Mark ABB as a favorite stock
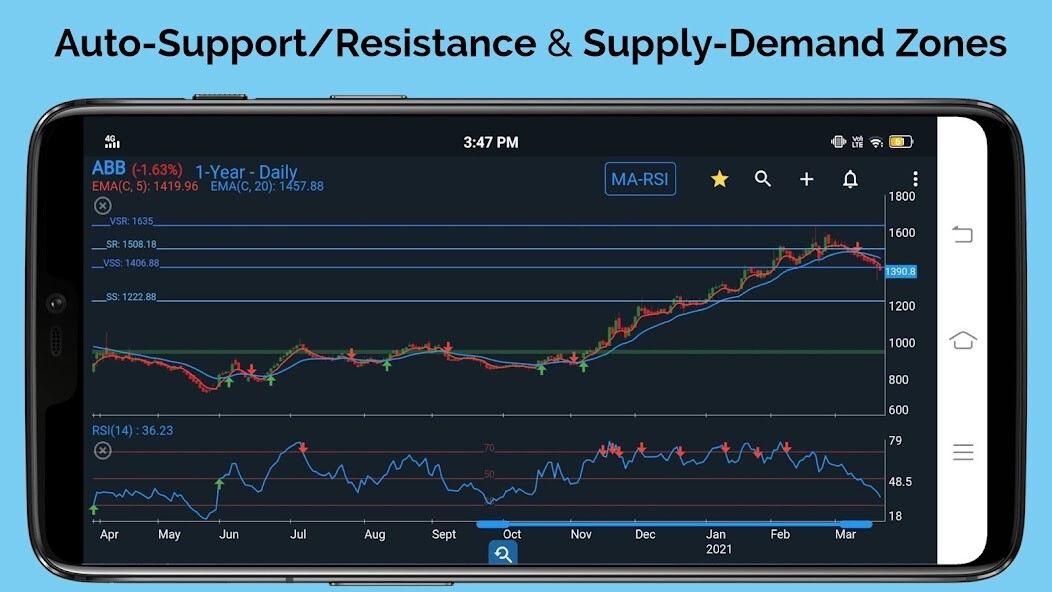 (x=719, y=179)
